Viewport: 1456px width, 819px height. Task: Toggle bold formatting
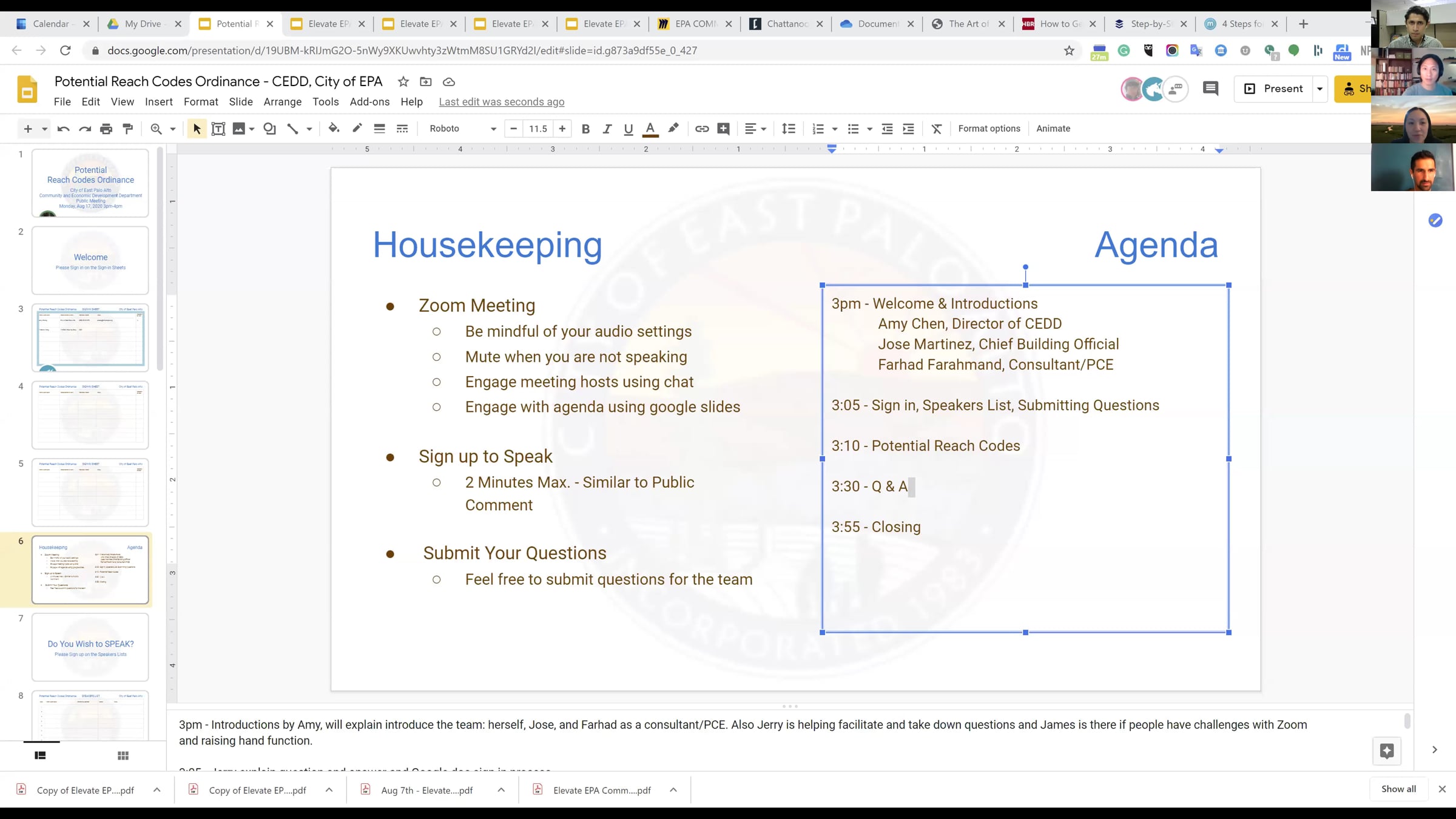[585, 129]
